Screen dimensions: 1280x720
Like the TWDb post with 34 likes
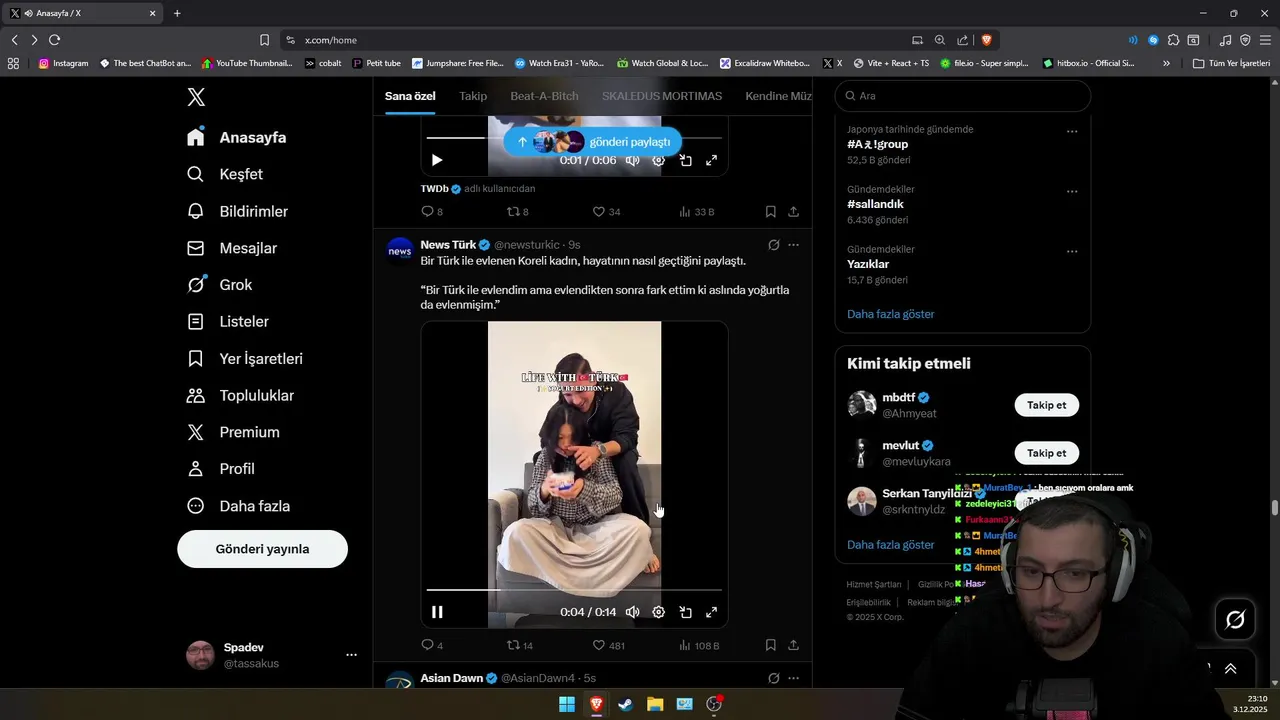(606, 212)
